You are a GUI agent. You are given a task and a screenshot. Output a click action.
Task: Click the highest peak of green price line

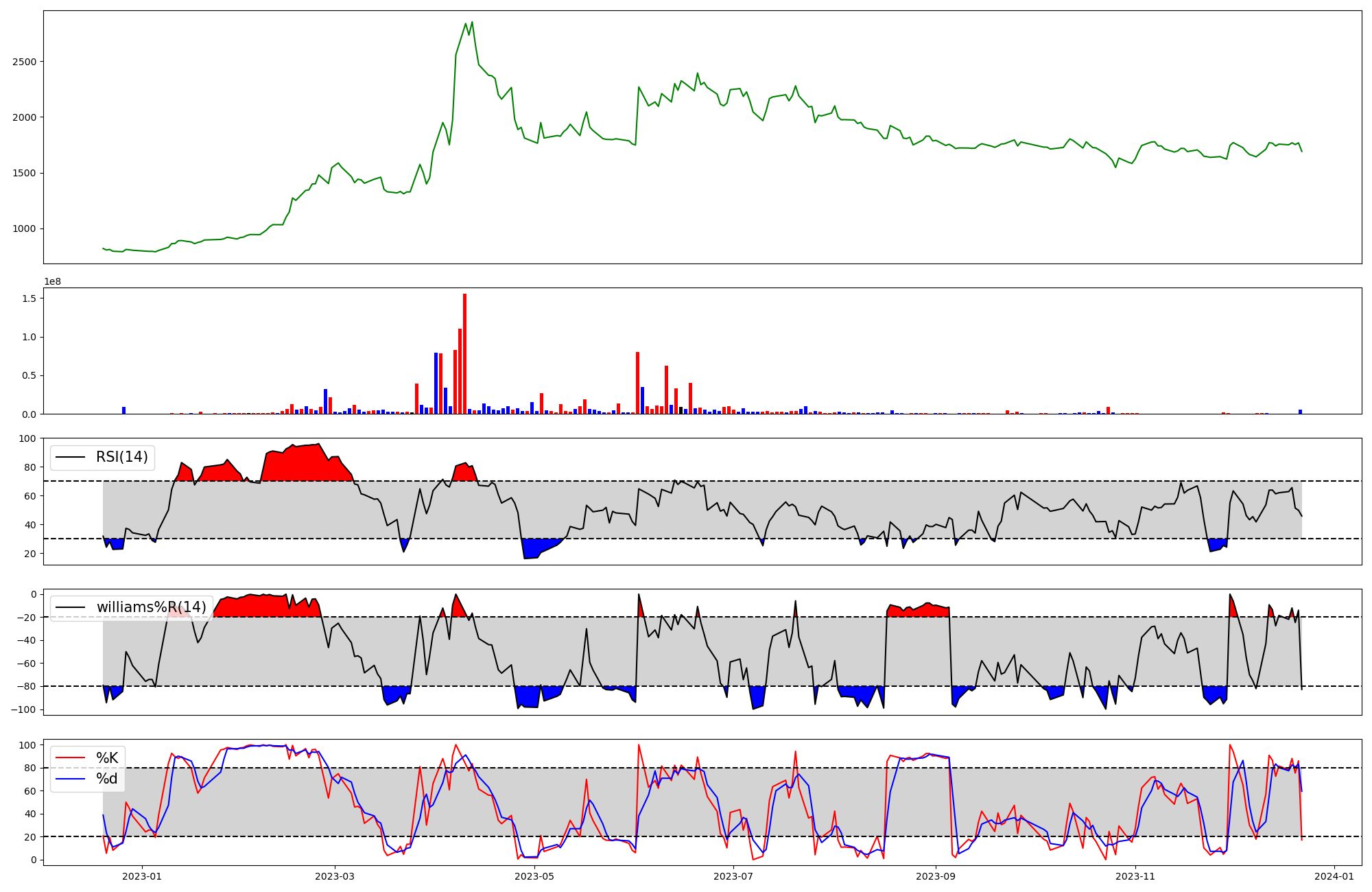point(472,22)
